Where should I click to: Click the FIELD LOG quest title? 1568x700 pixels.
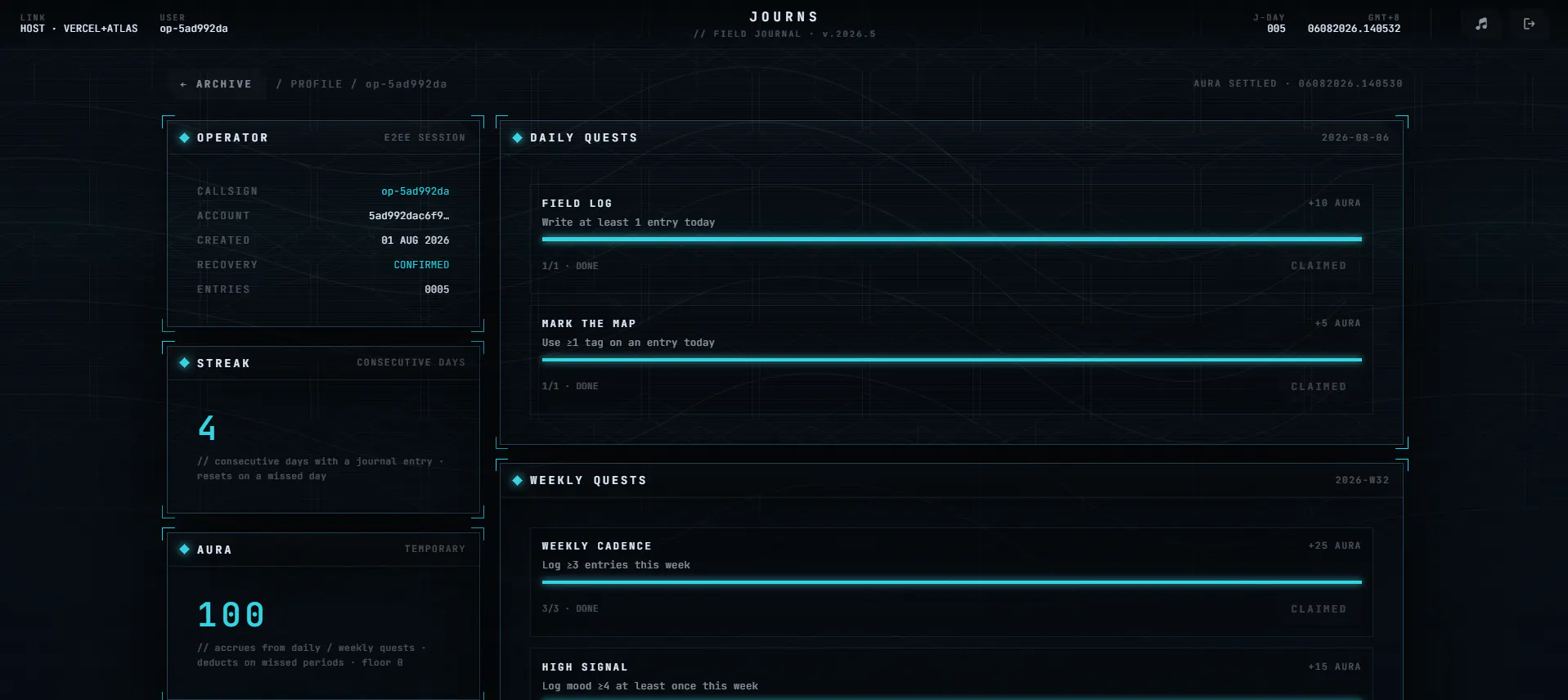[x=577, y=203]
